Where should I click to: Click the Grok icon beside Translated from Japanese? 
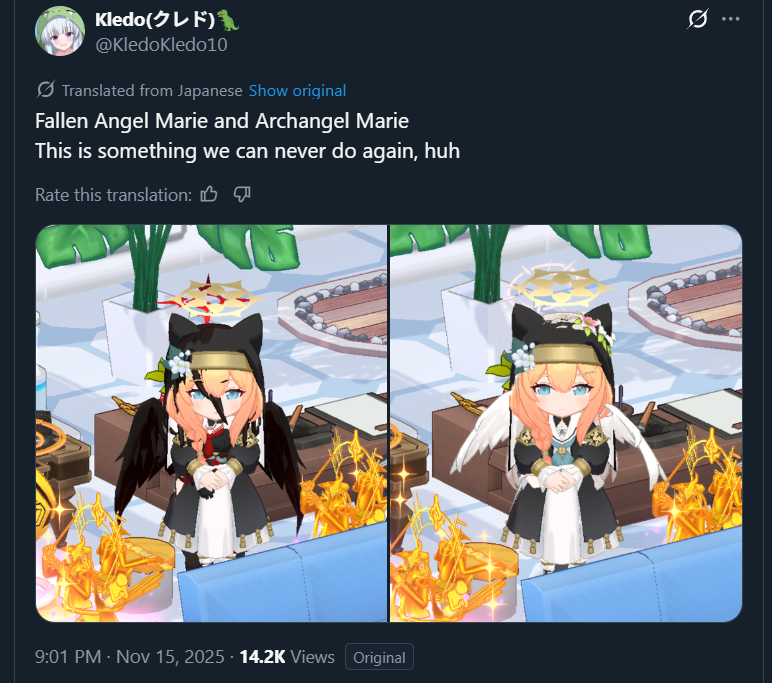45,90
